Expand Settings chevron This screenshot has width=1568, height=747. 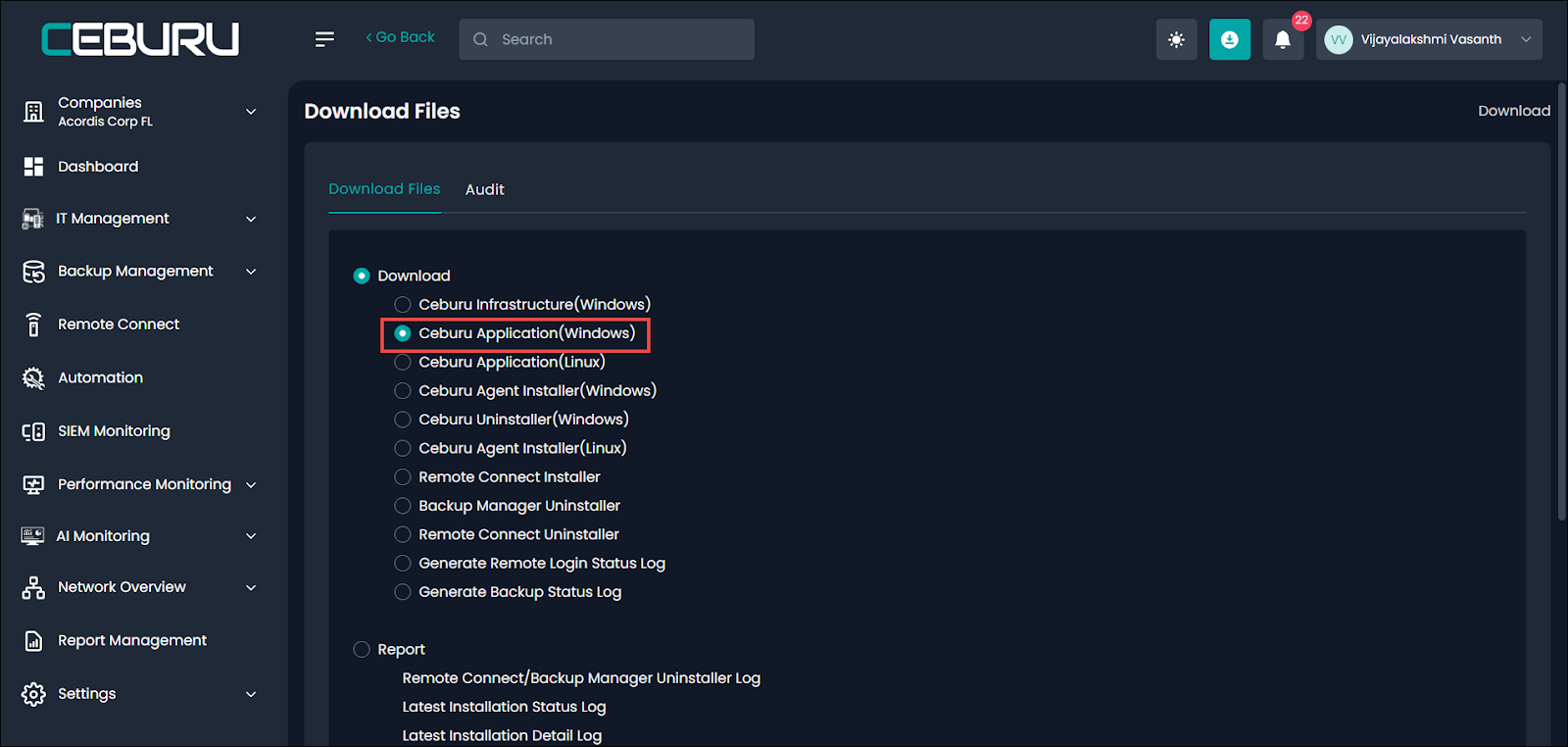(251, 694)
